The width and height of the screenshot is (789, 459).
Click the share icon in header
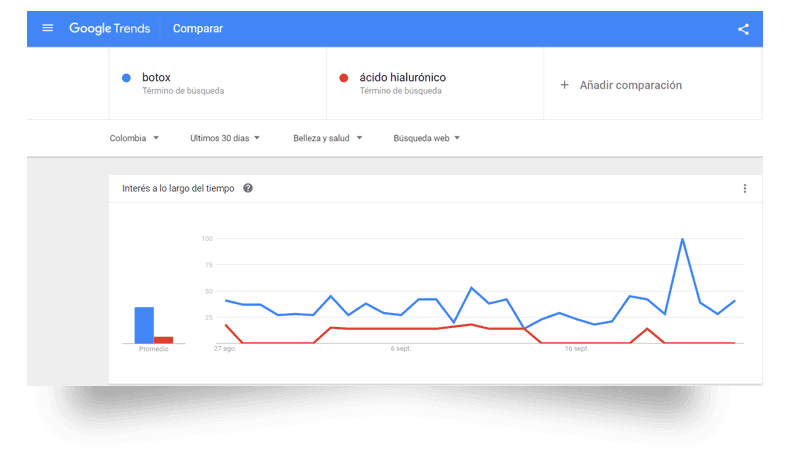point(743,29)
